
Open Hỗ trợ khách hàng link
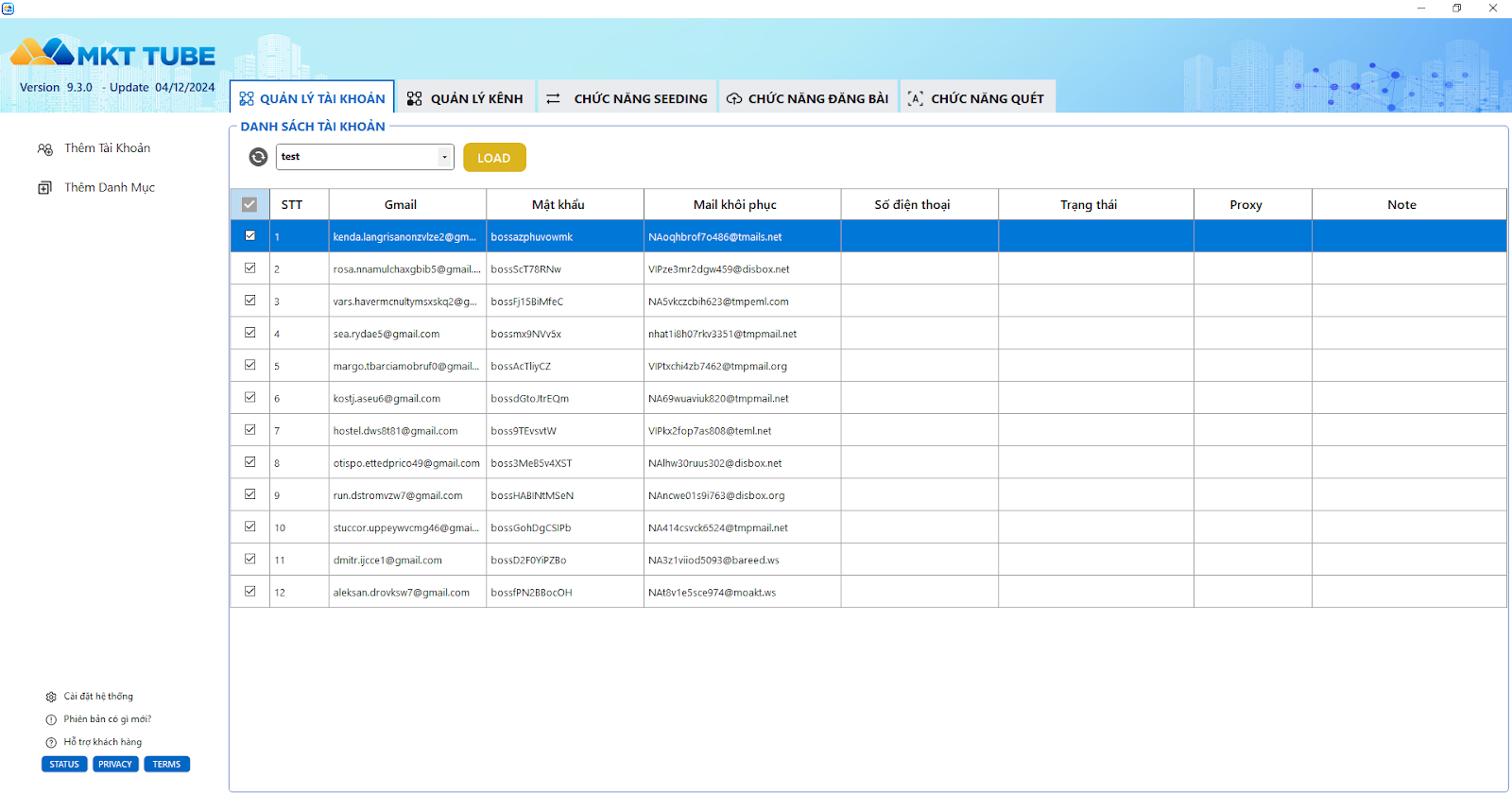tap(103, 742)
